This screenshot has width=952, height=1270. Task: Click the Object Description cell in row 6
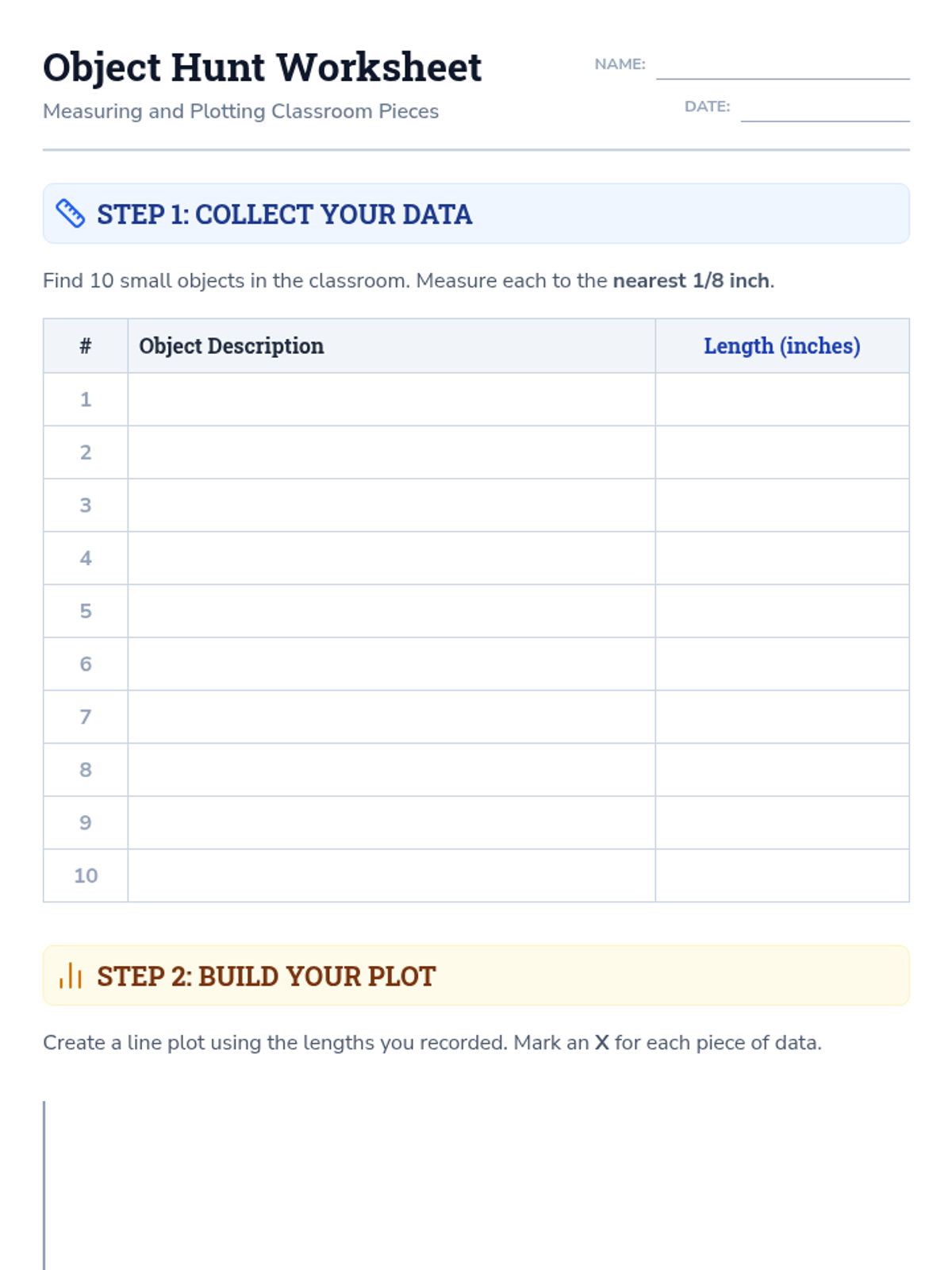coord(391,664)
